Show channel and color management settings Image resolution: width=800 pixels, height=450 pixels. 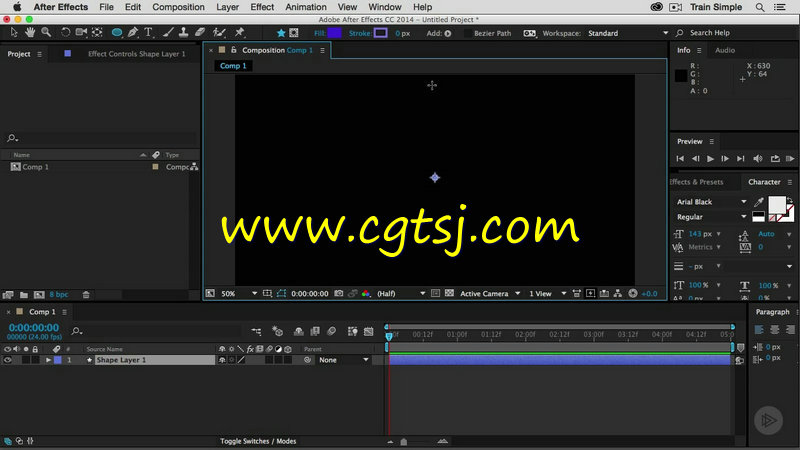click(x=366, y=293)
